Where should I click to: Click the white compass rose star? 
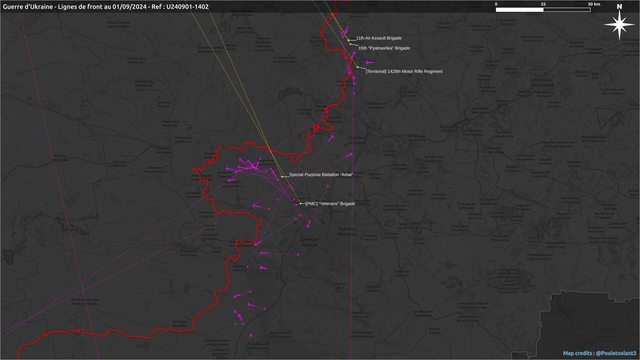tap(619, 25)
